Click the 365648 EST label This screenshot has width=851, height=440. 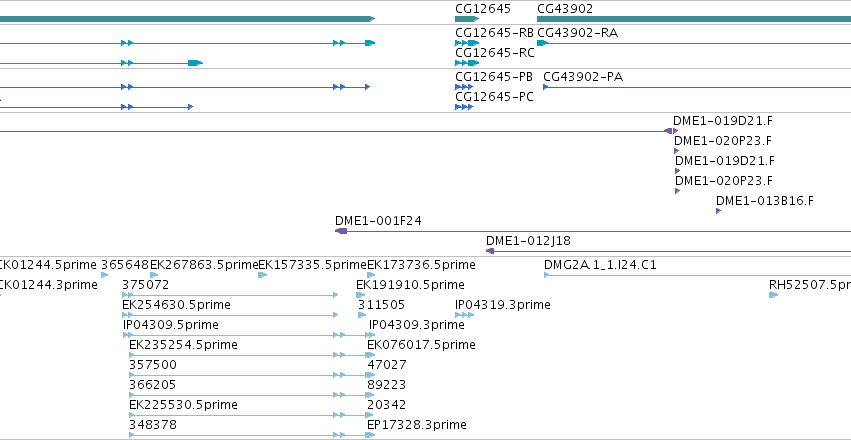click(125, 265)
